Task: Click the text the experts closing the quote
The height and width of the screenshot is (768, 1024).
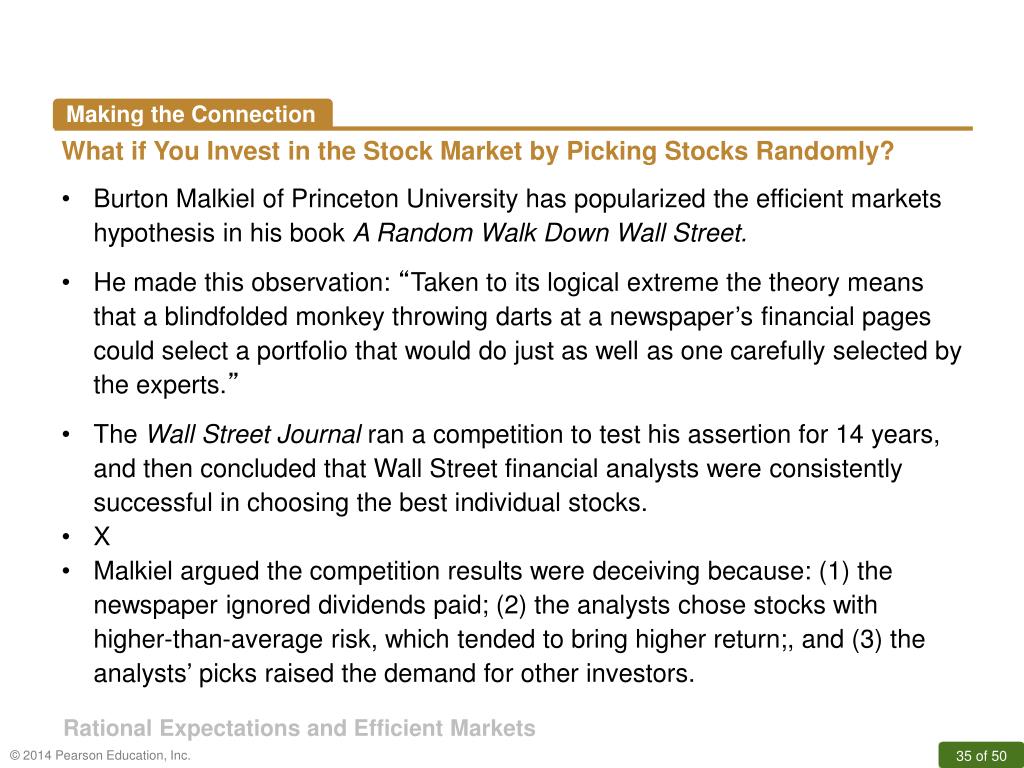Action: (x=167, y=385)
